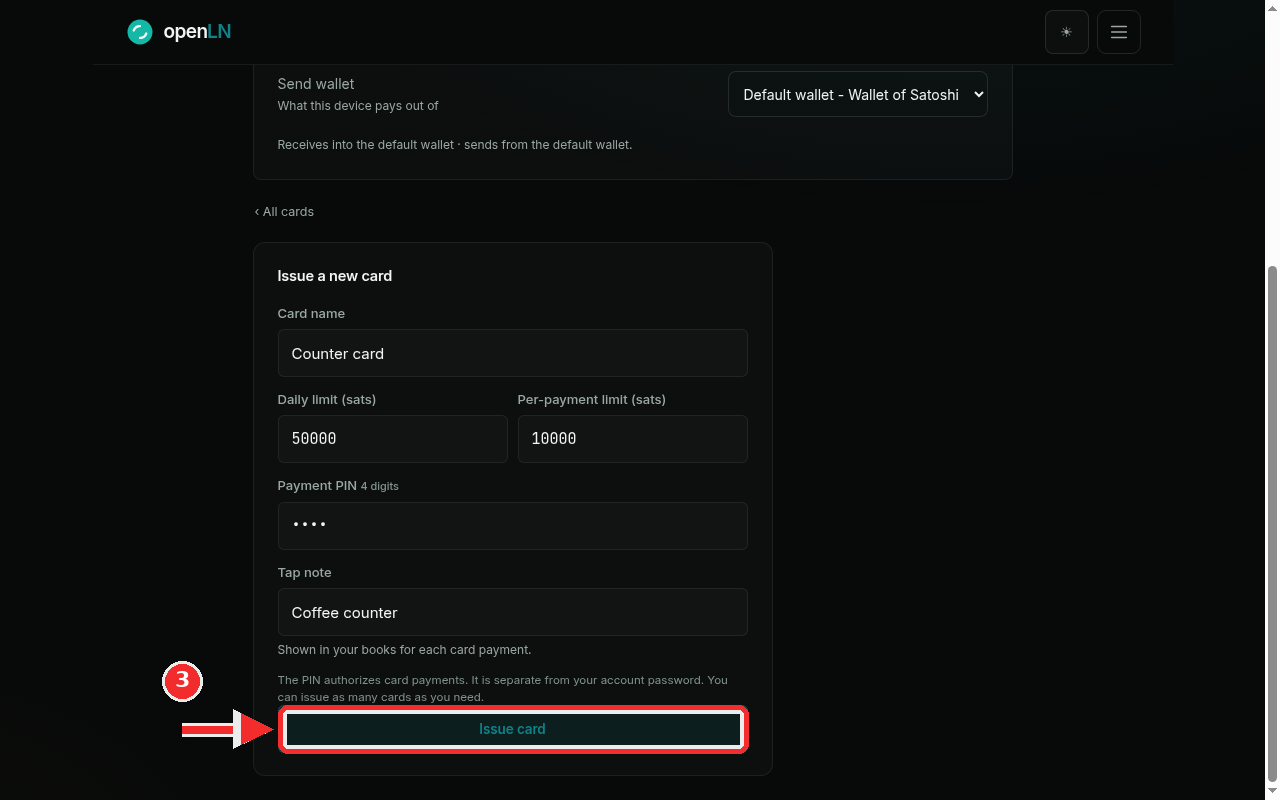
Task: Click the openLN brand name text
Action: pyautogui.click(x=197, y=32)
